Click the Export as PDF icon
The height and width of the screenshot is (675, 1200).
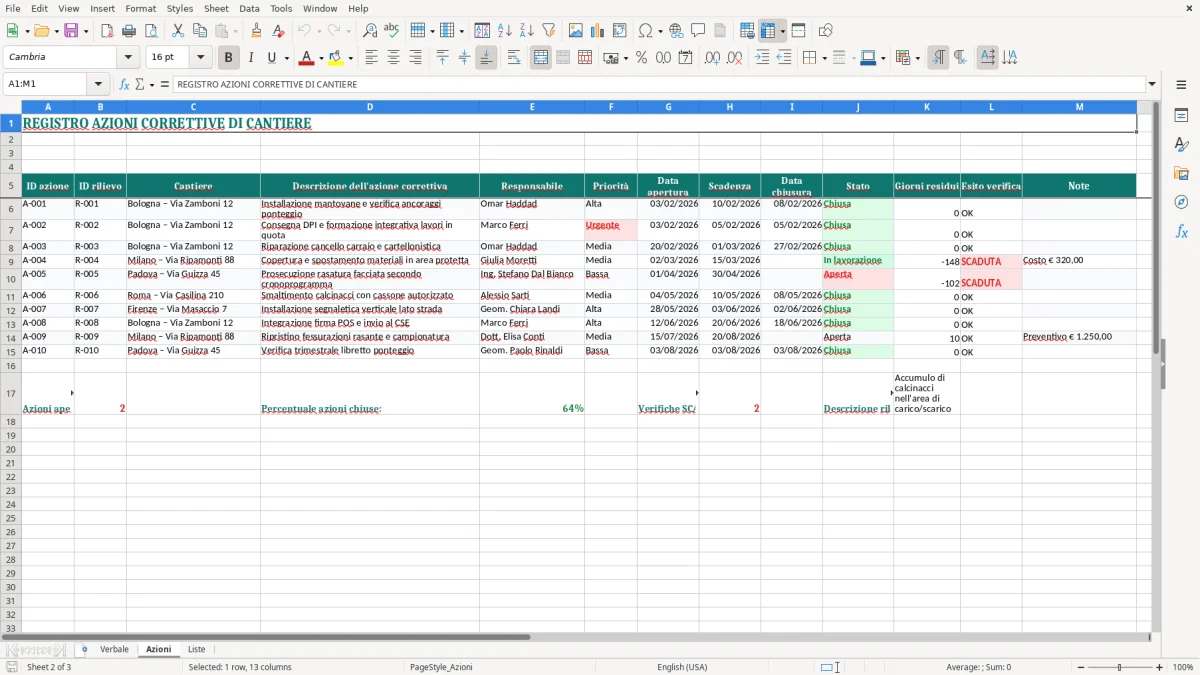pyautogui.click(x=107, y=31)
